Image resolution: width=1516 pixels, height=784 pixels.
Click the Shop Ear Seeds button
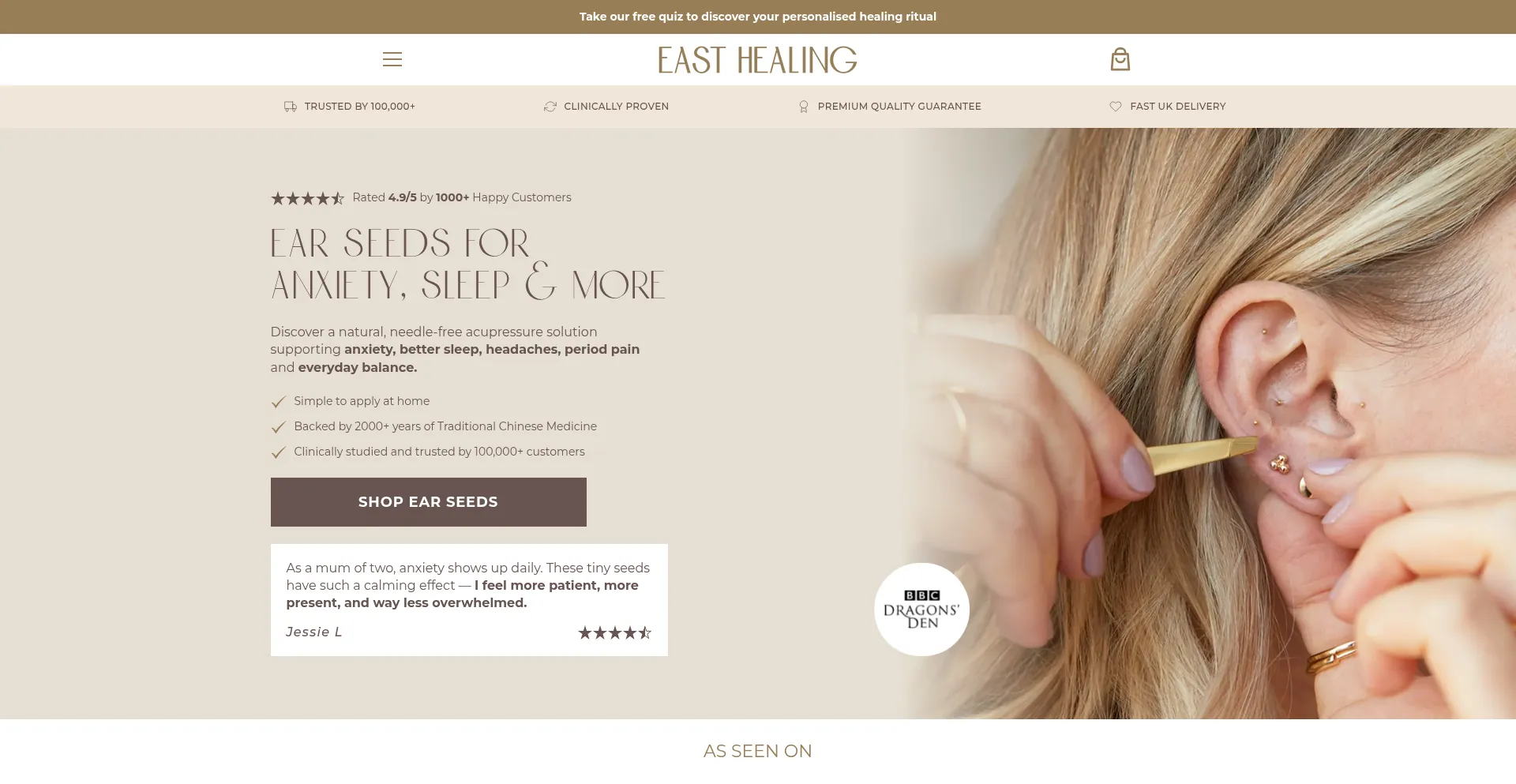(x=429, y=502)
